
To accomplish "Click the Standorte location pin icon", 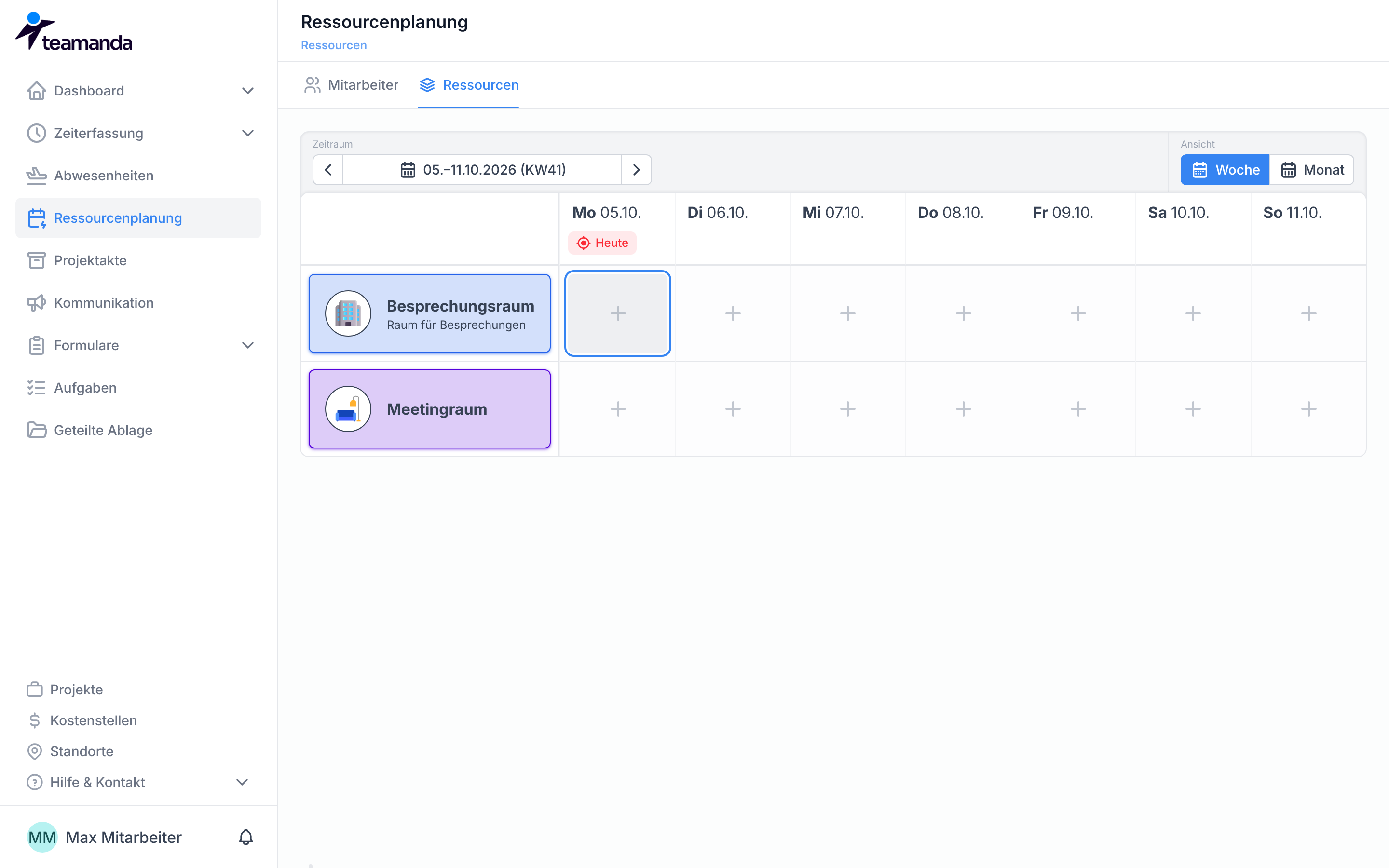I will 34,751.
